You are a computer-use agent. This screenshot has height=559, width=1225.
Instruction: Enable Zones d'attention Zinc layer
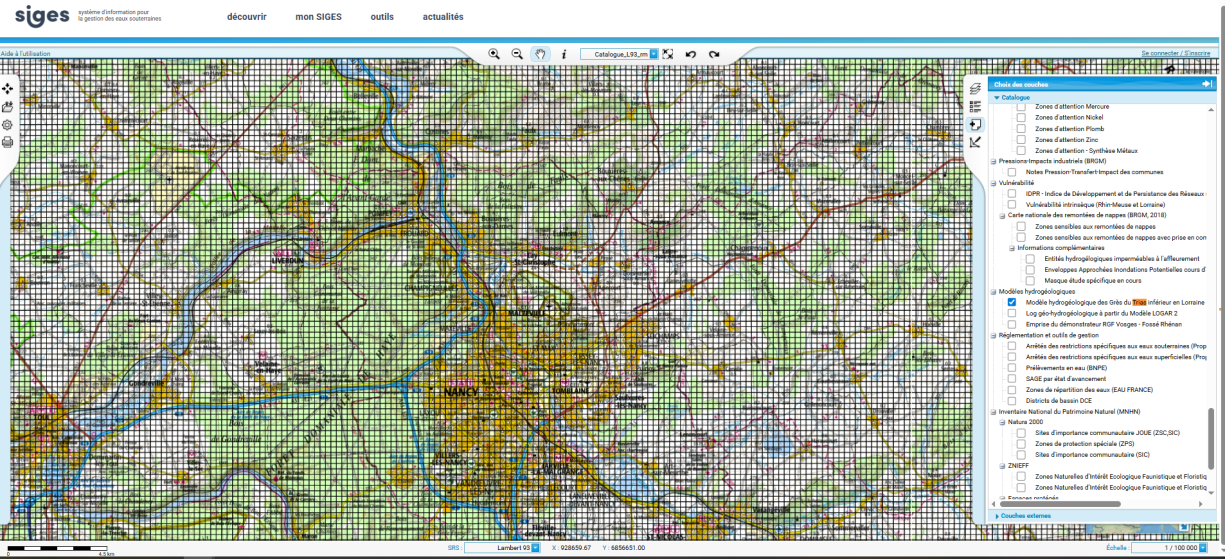[x=1021, y=139]
